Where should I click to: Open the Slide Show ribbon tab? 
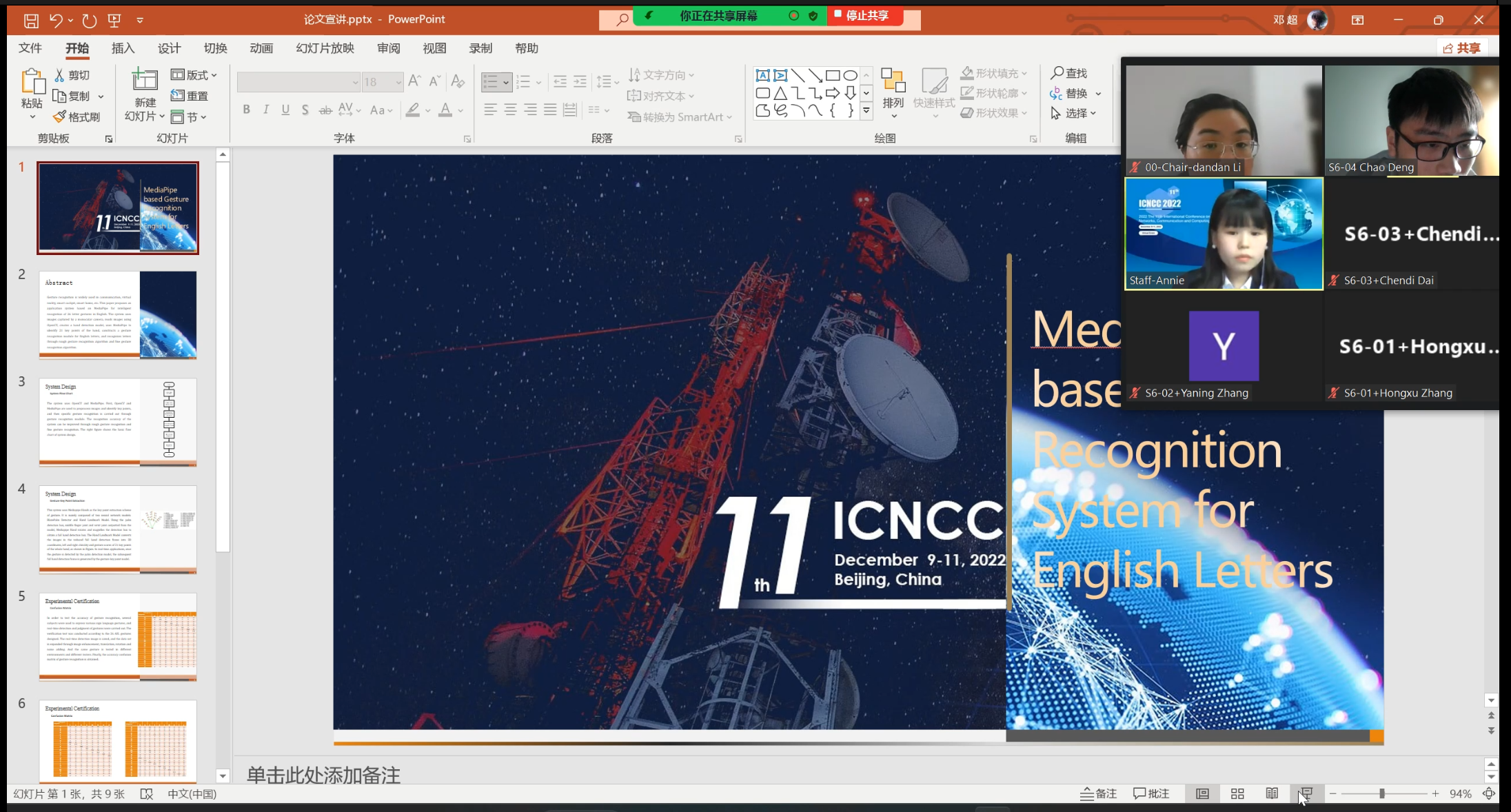click(x=325, y=48)
